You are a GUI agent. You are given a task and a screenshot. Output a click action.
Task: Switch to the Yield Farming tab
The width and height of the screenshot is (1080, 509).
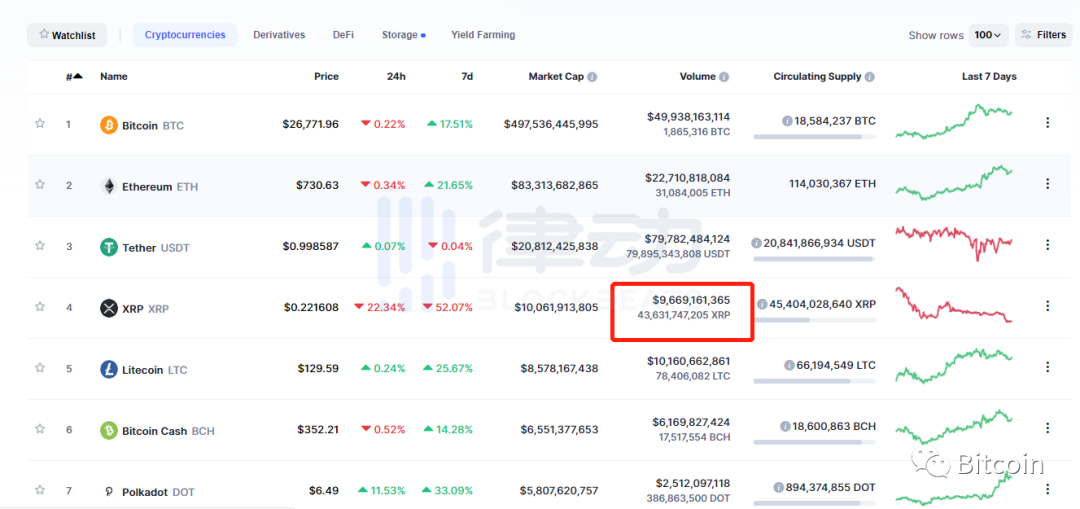(483, 35)
